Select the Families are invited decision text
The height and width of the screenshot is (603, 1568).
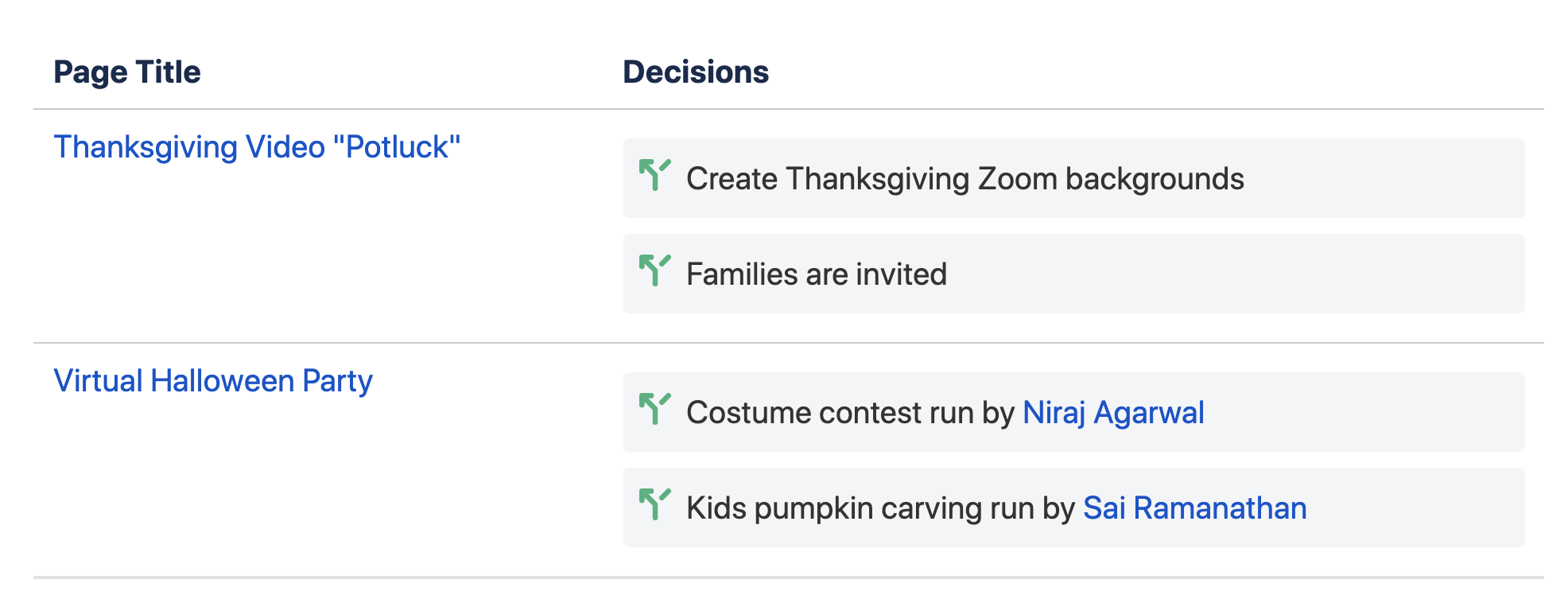tap(817, 274)
